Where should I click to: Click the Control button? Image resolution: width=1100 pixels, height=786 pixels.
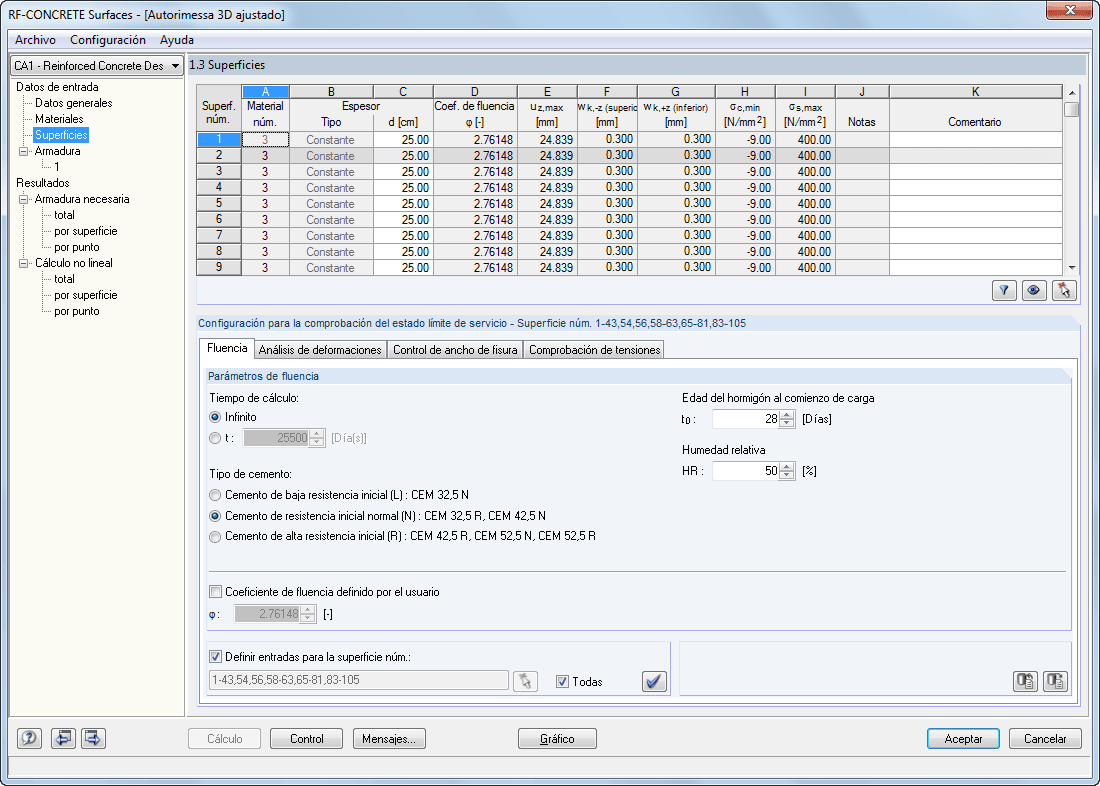coord(307,739)
